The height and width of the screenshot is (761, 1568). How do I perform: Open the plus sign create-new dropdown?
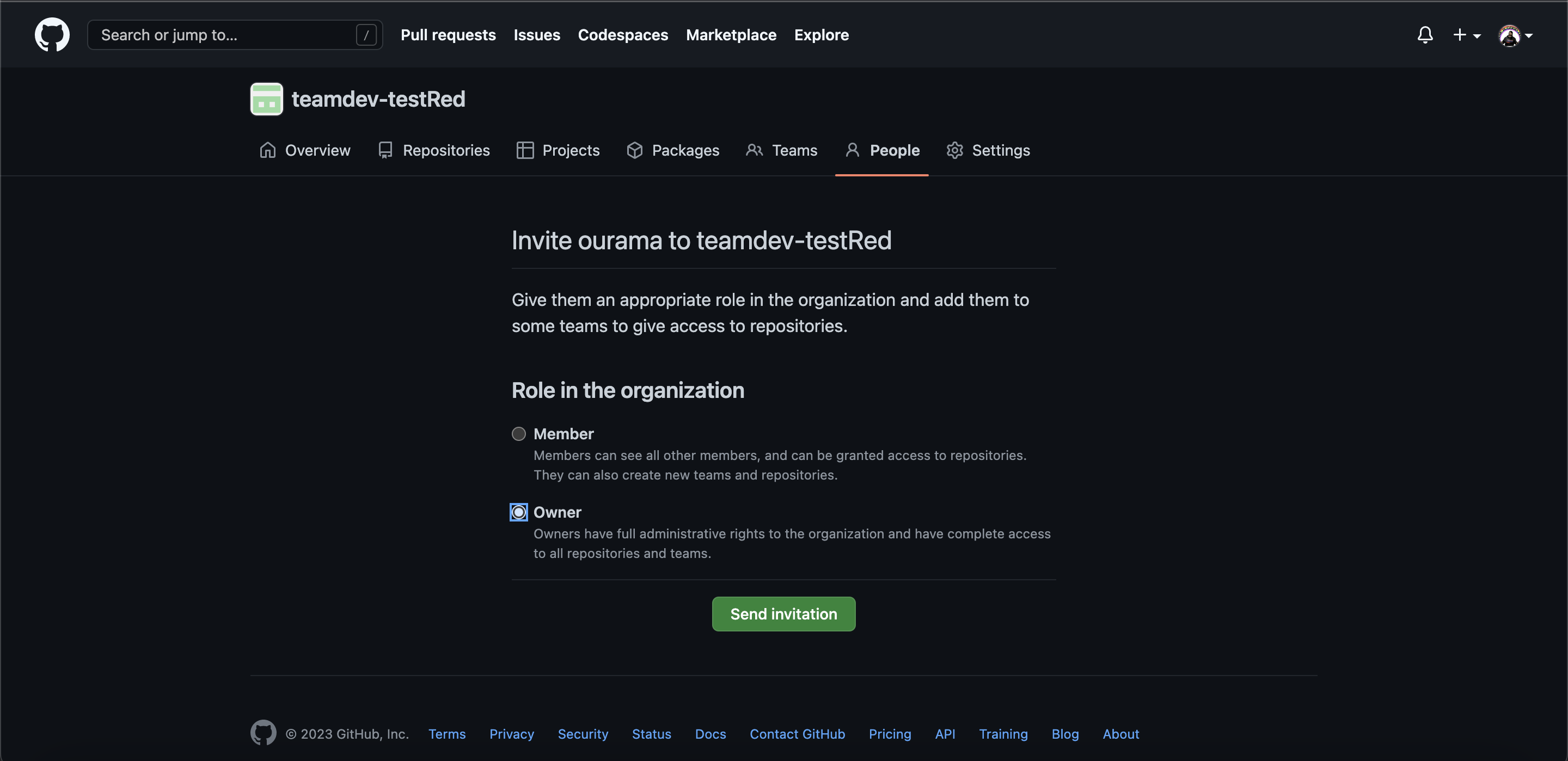[1460, 35]
